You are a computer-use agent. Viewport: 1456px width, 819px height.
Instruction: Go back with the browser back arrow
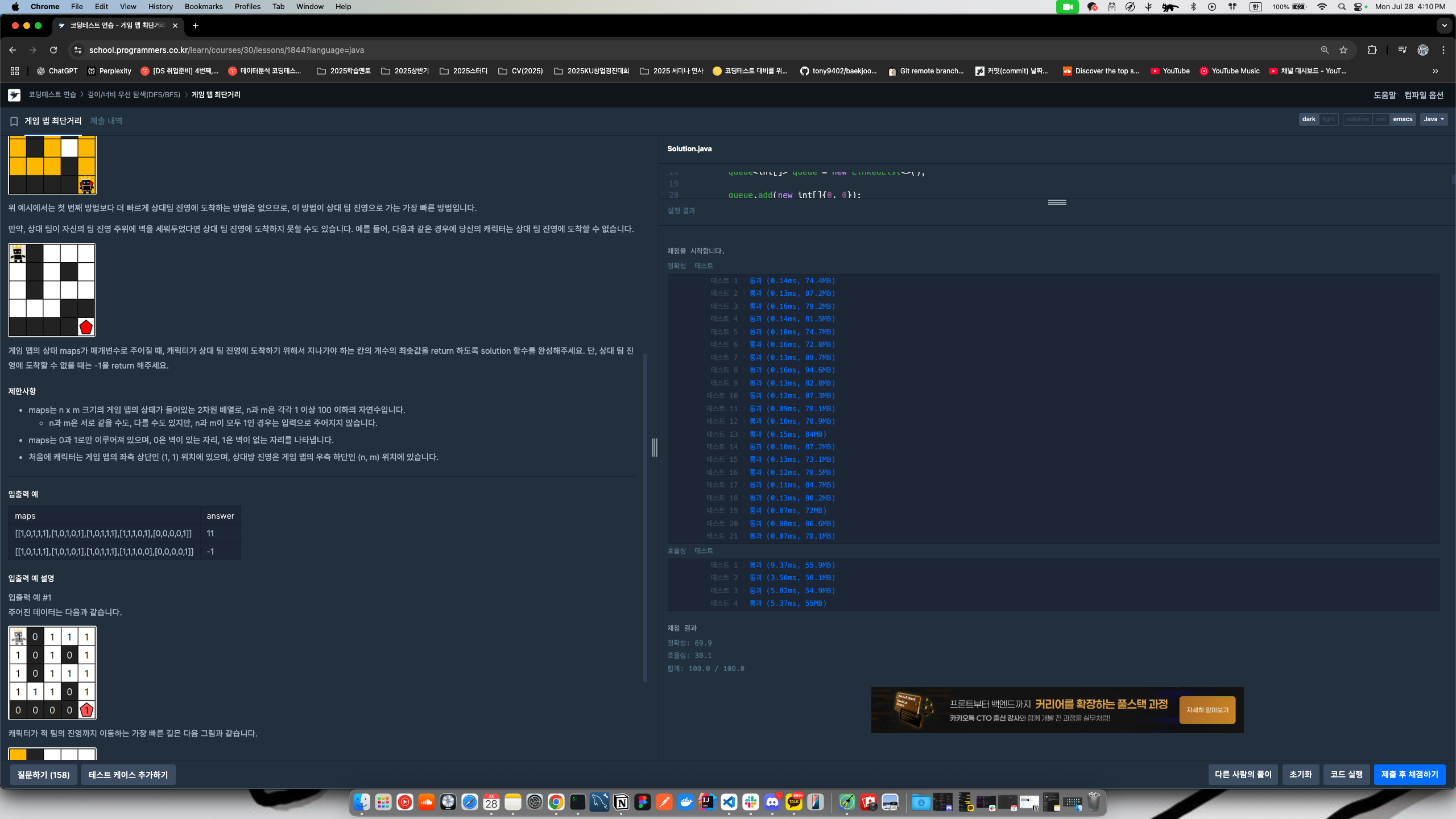point(13,50)
